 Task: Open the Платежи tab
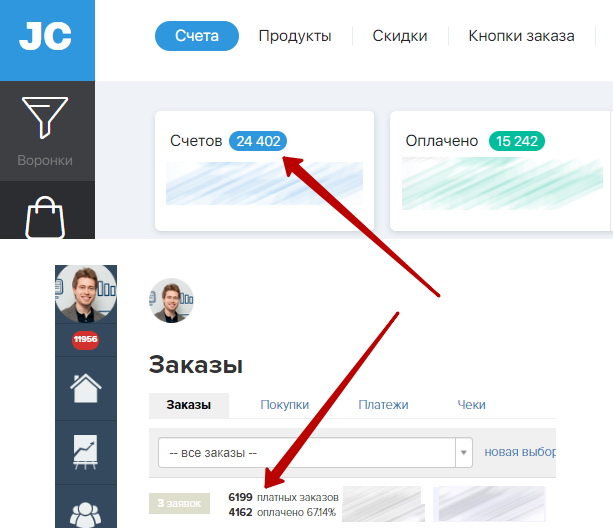(x=383, y=405)
